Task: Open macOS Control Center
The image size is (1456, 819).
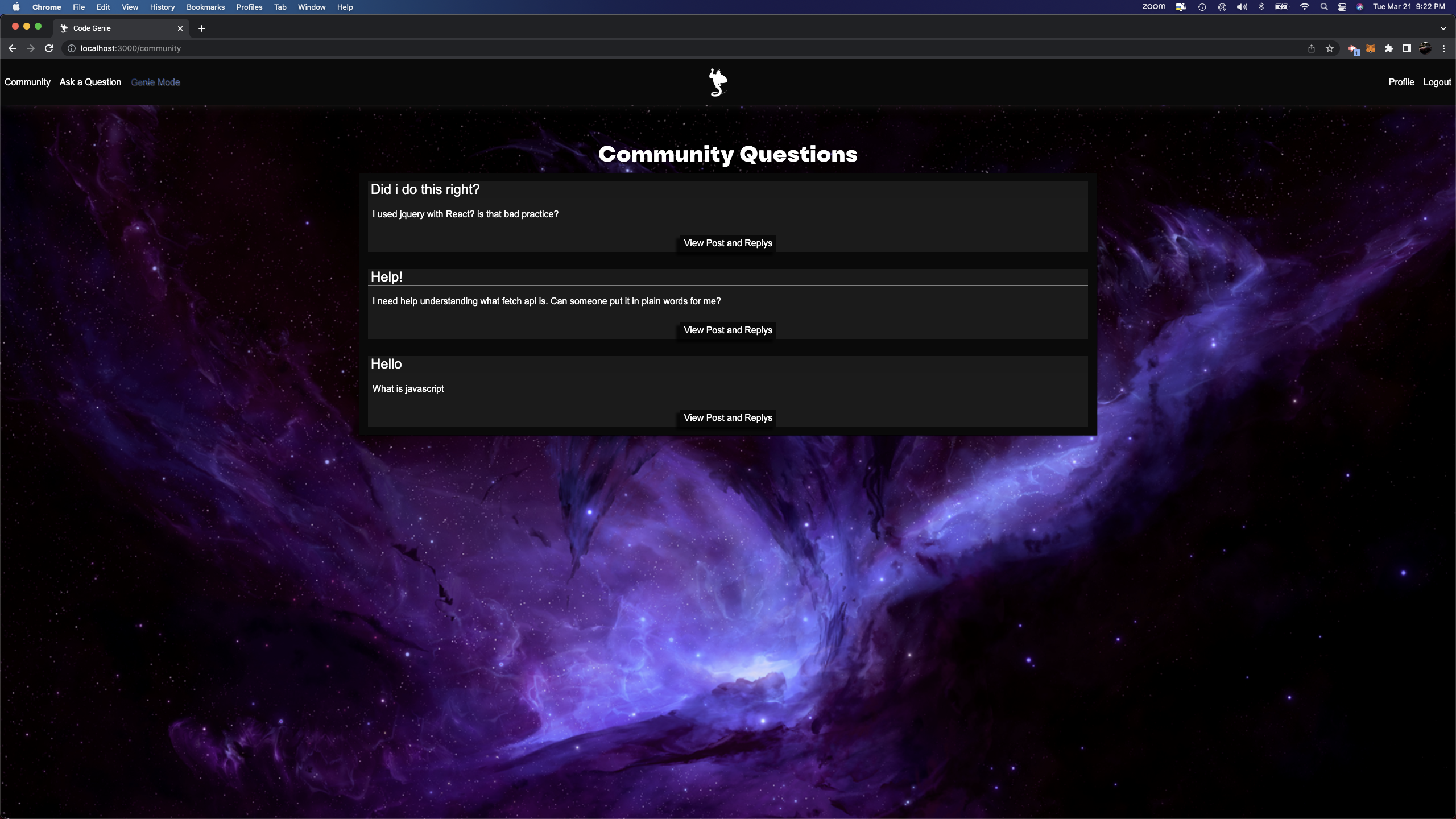Action: (x=1342, y=7)
